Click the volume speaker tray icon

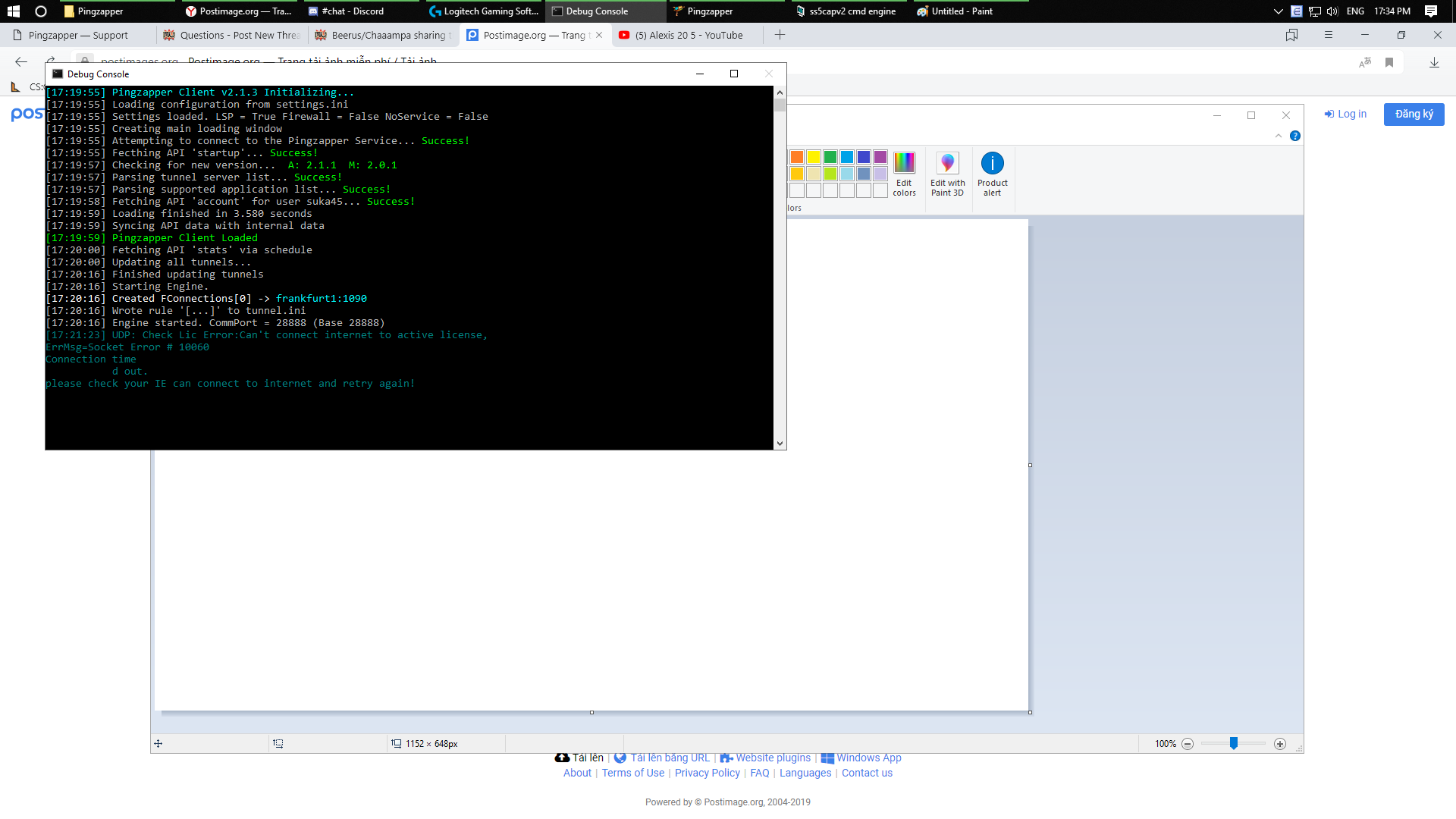coord(1332,11)
